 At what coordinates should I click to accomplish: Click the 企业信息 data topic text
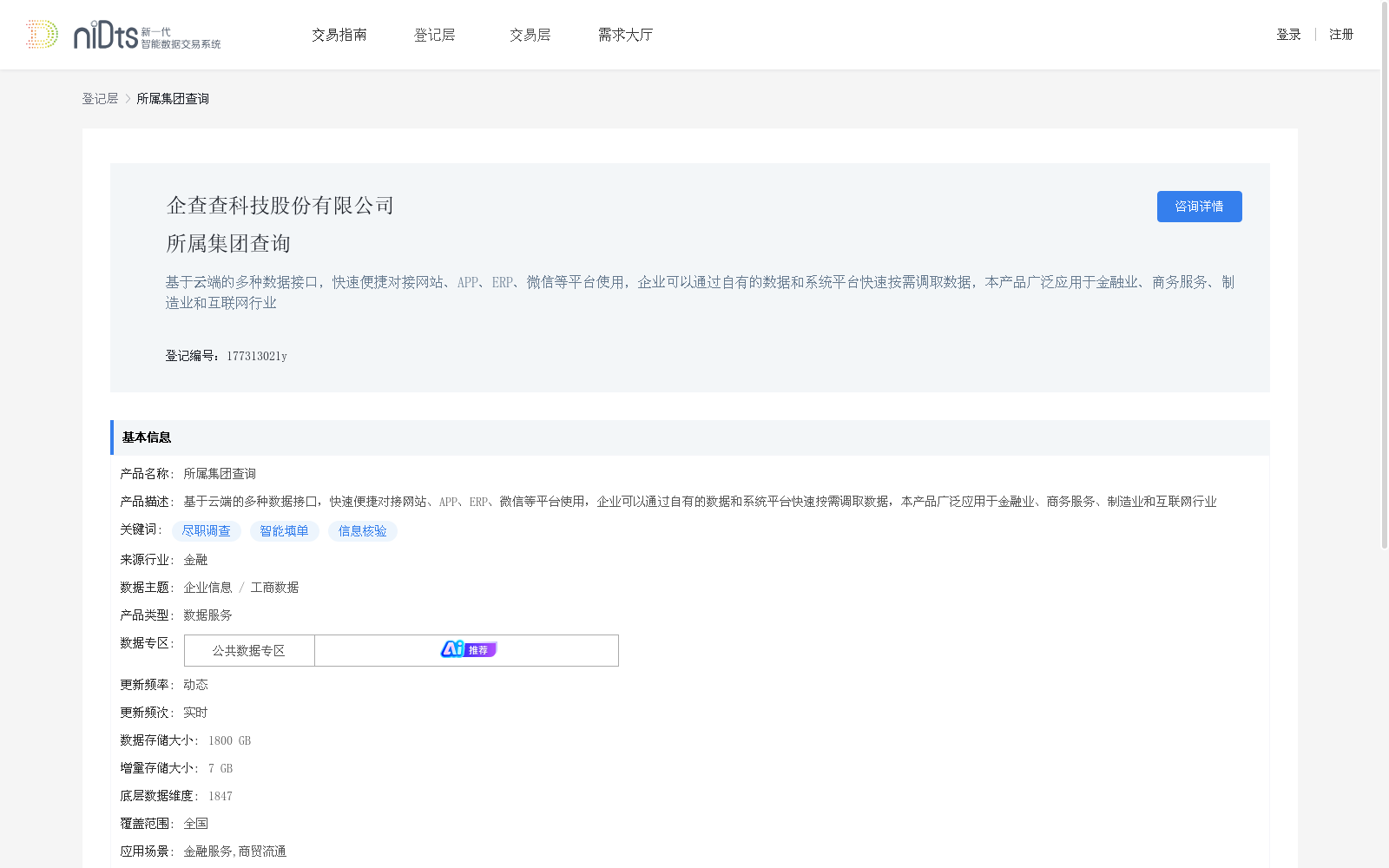coord(207,588)
